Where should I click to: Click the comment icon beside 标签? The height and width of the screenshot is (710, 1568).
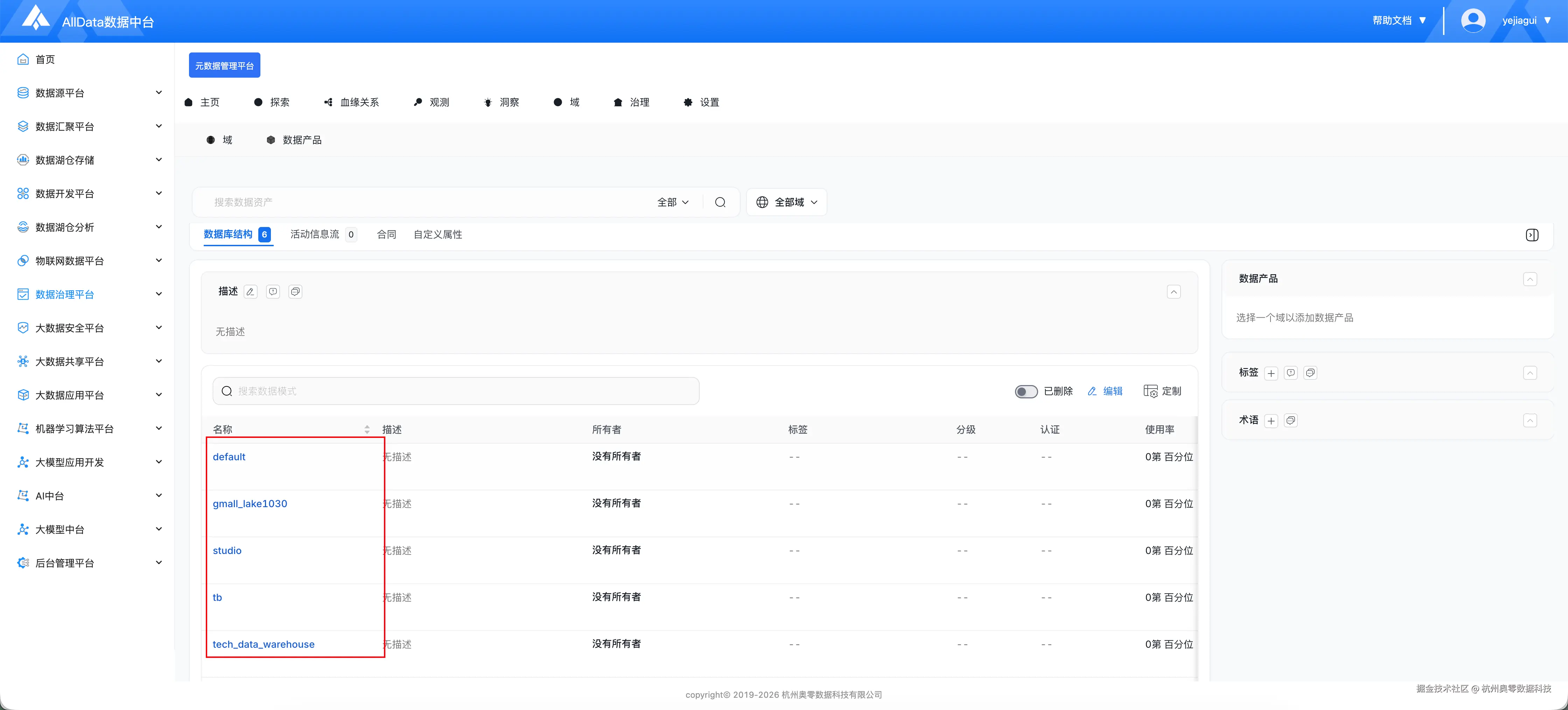(x=1290, y=373)
